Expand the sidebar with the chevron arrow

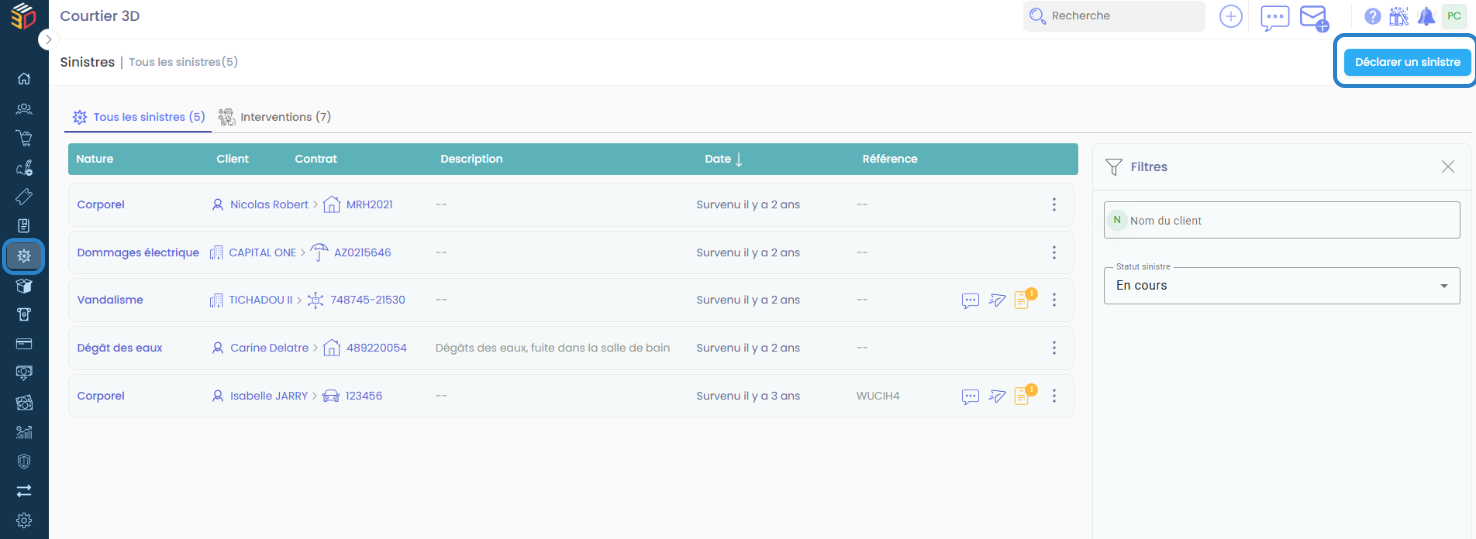click(48, 39)
